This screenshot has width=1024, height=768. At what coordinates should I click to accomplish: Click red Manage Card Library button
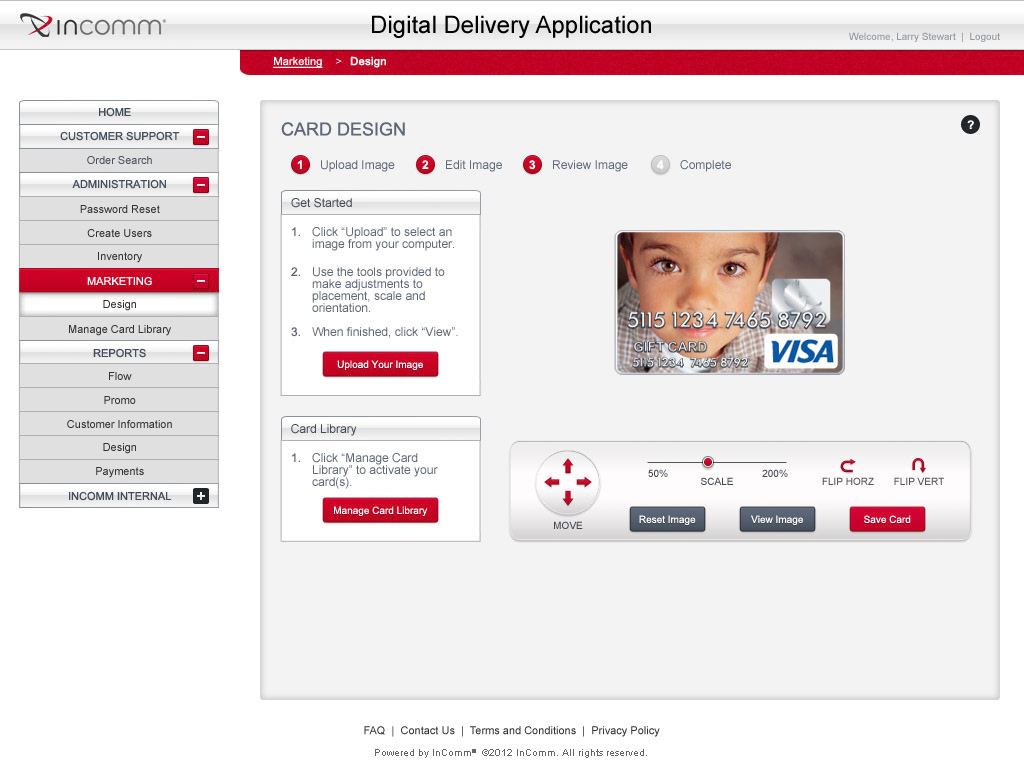point(380,510)
